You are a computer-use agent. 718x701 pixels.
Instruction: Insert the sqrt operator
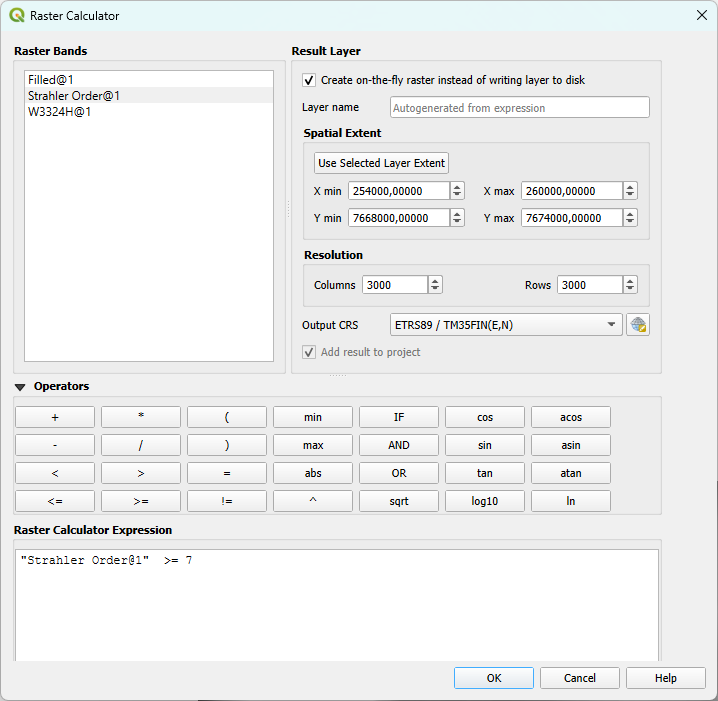tap(399, 501)
